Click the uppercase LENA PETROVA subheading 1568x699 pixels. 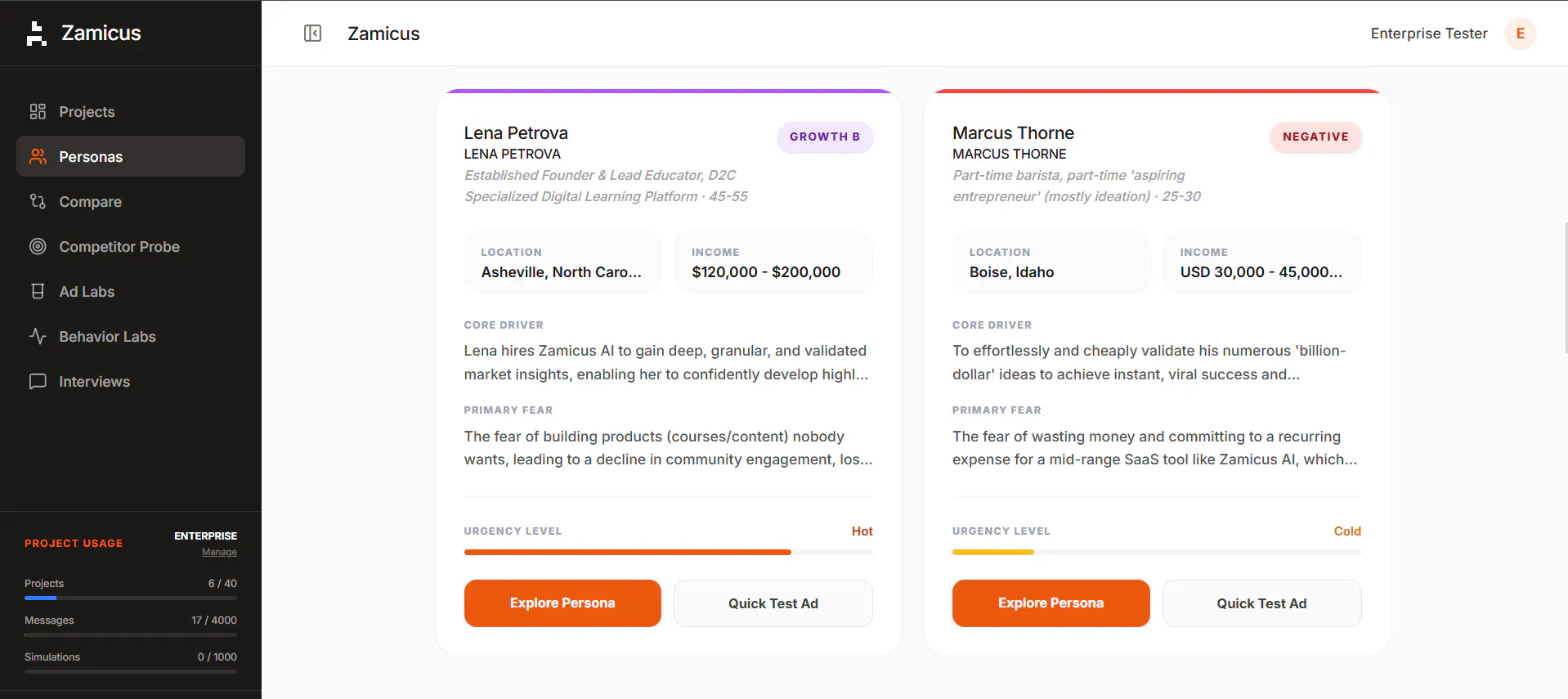click(513, 154)
